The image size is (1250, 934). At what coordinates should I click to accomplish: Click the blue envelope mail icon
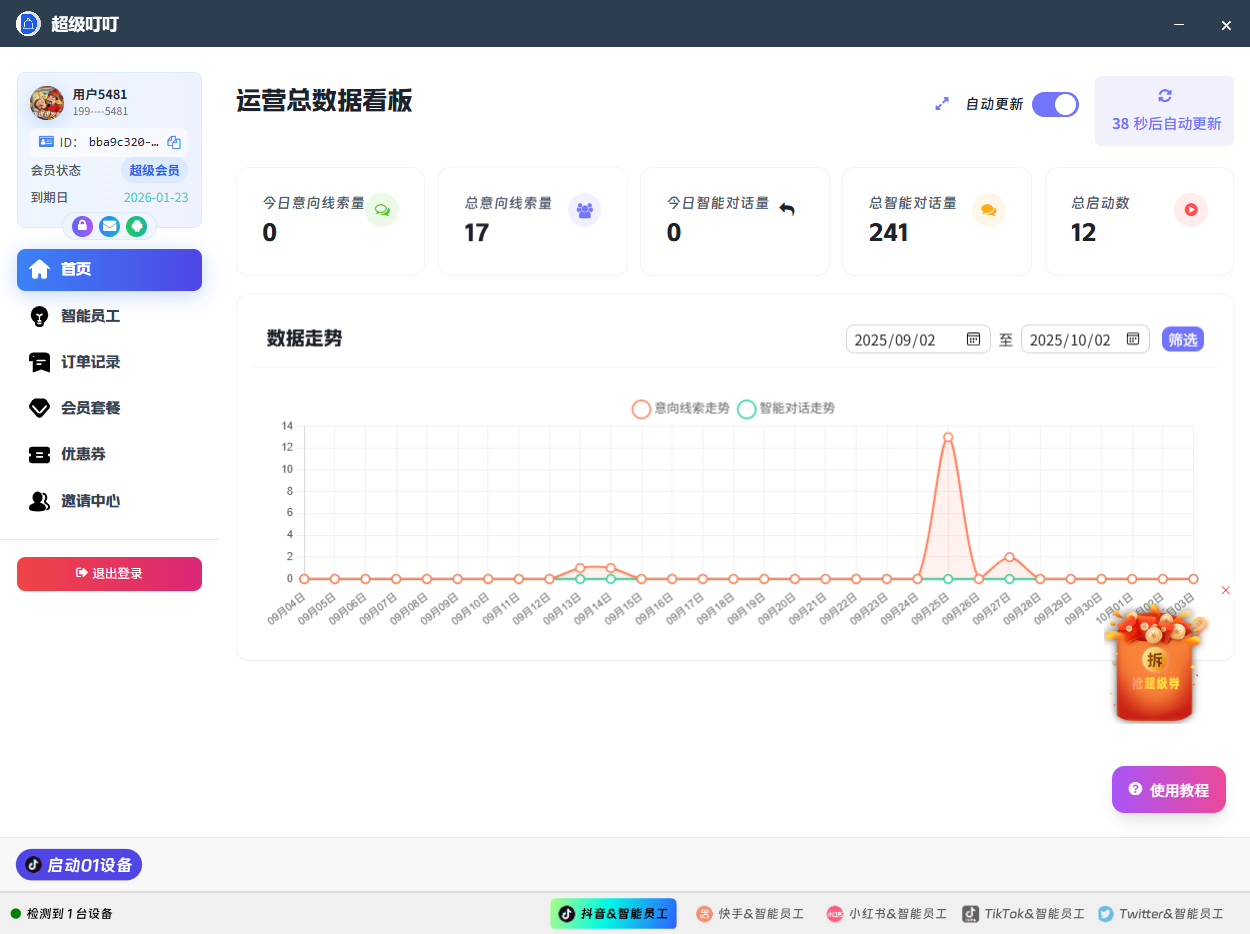(x=109, y=226)
